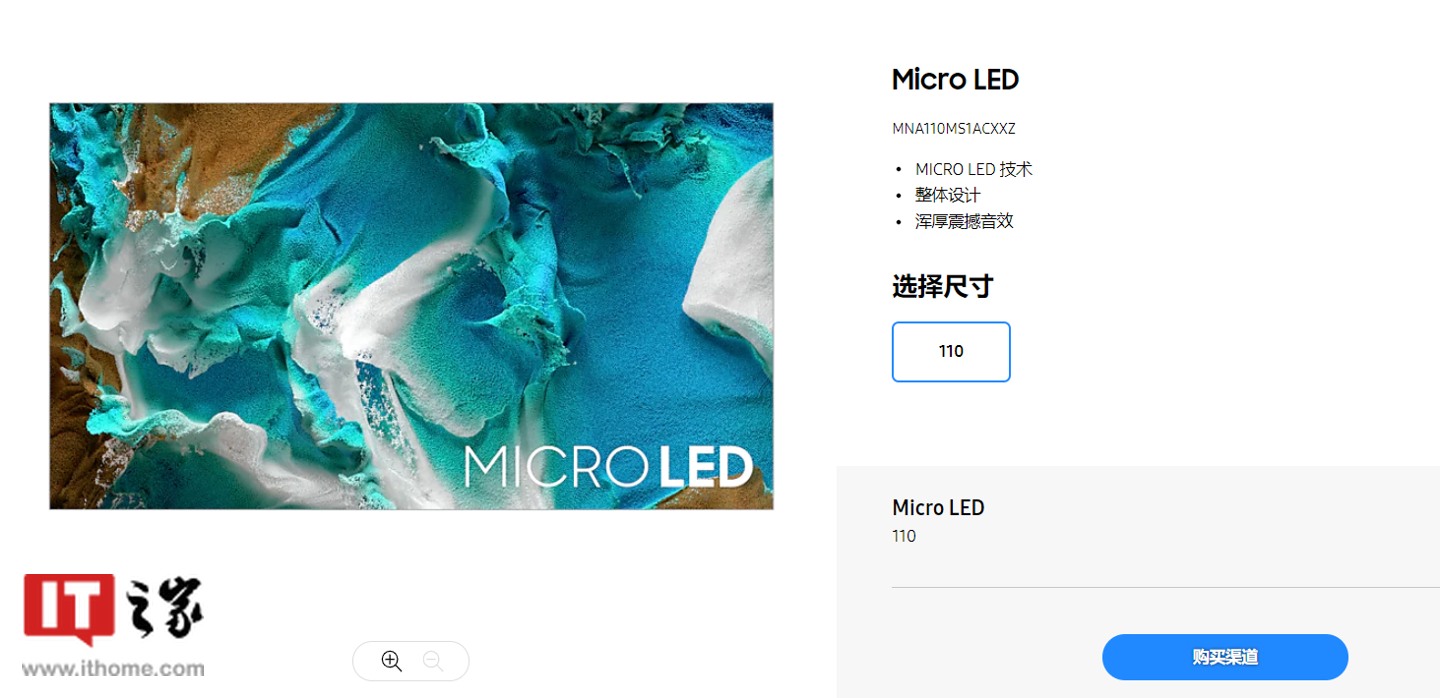Click the Micro LED TV product image
Screen dimensions: 1440x698
coord(411,306)
